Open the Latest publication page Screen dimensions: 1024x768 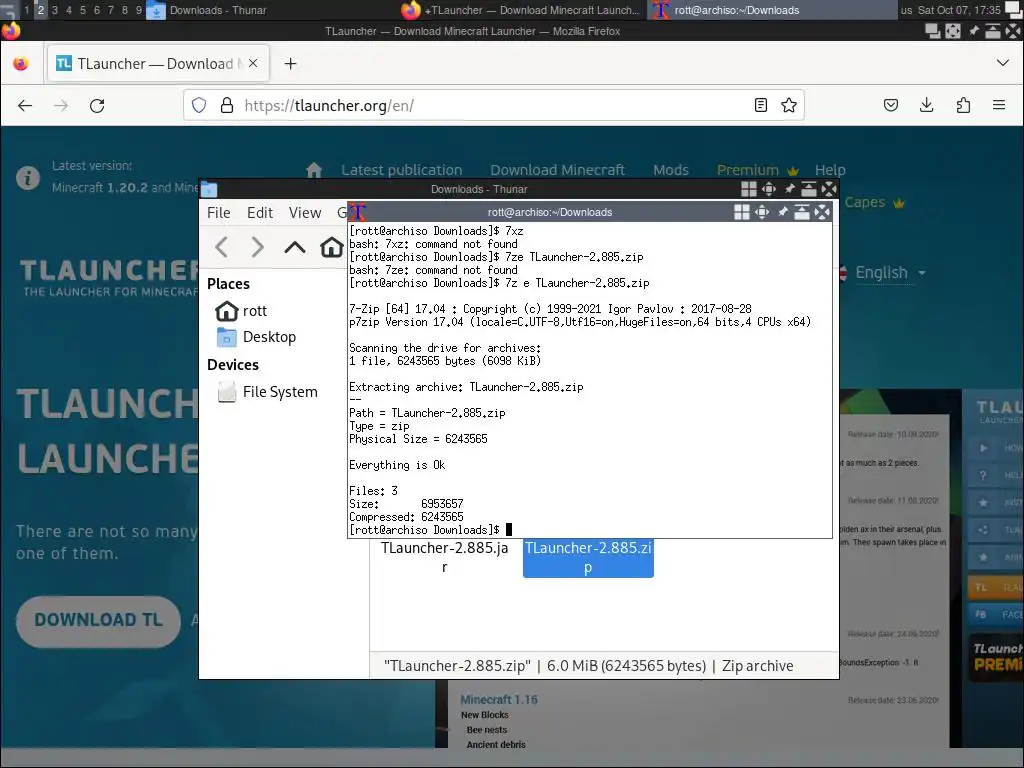coord(401,170)
